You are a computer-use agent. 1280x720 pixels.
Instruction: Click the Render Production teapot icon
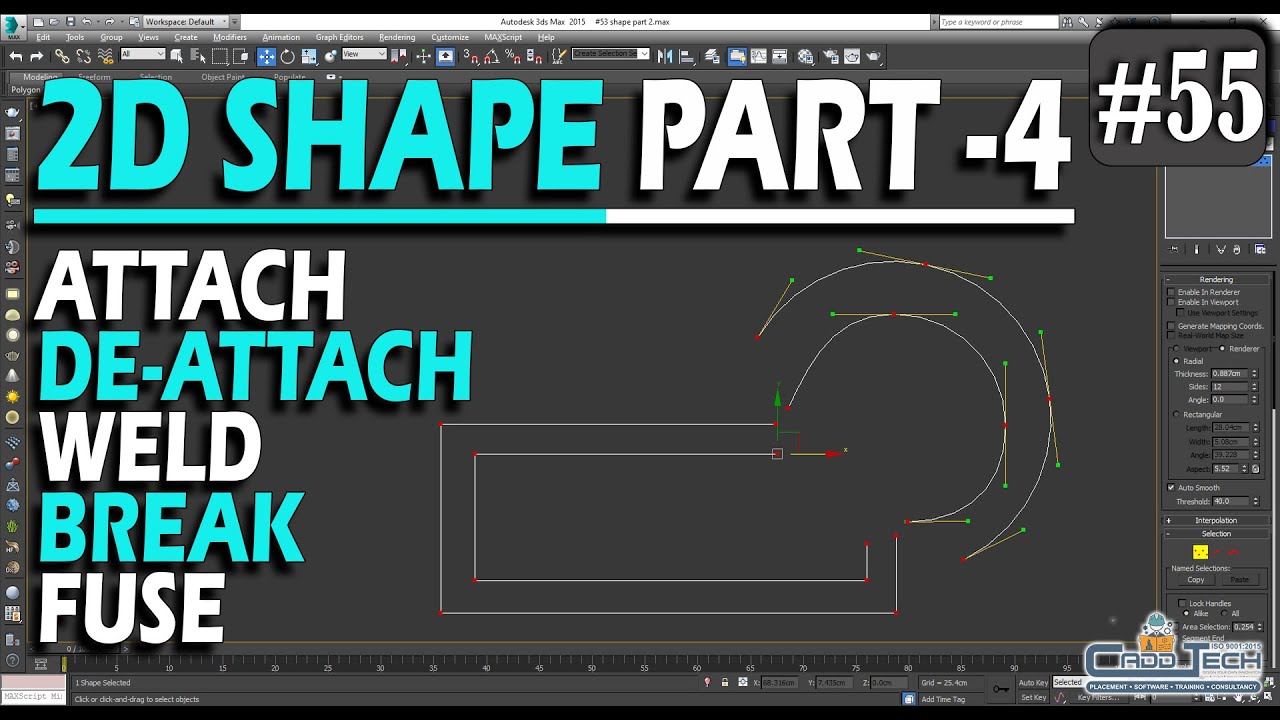(873, 56)
